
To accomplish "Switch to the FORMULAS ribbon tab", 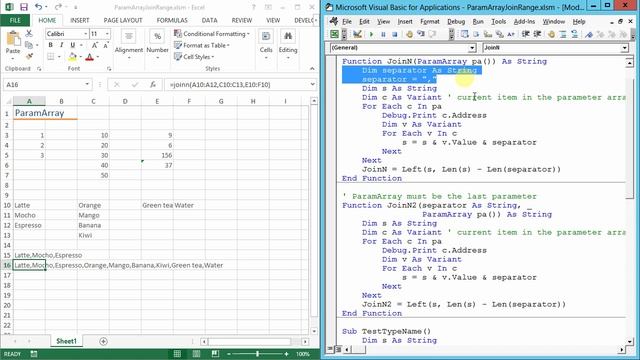I will tap(172, 20).
